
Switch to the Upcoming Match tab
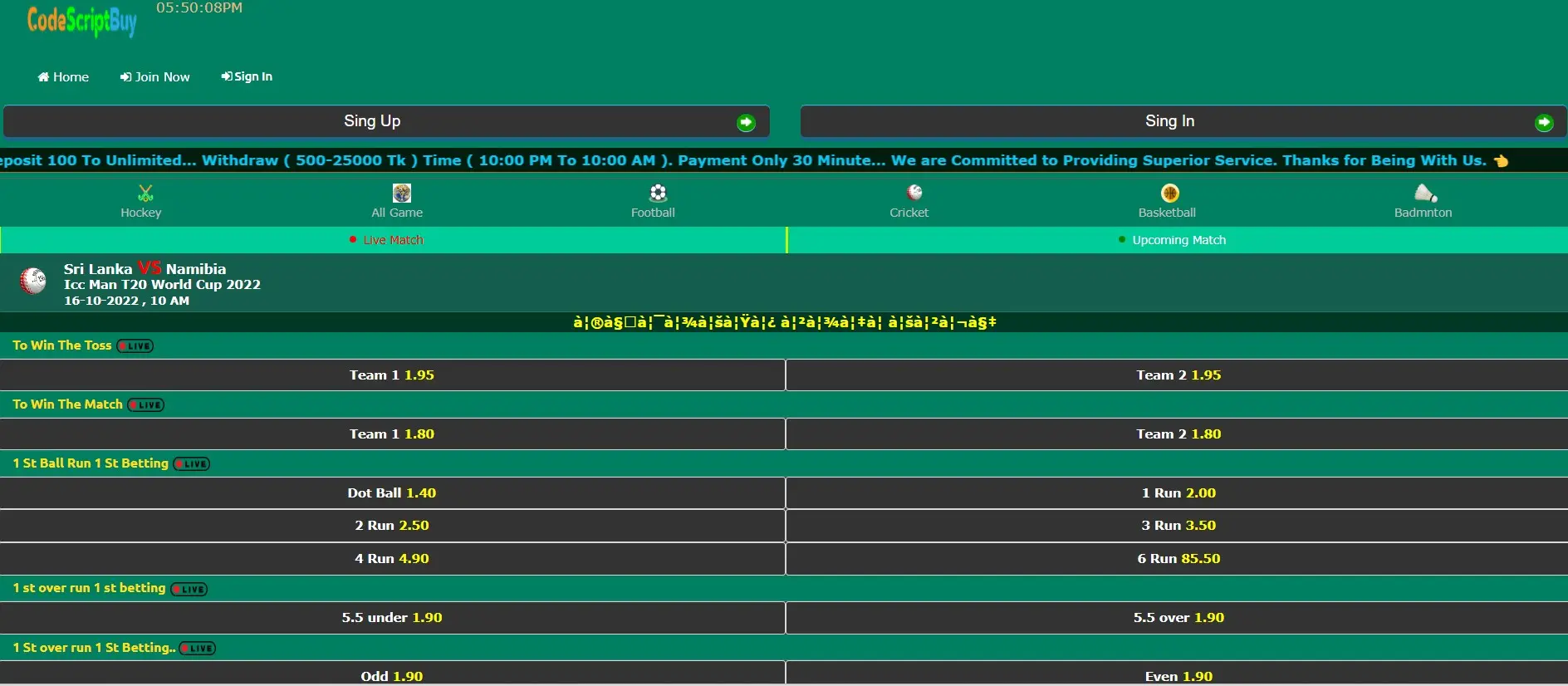[x=1178, y=240]
